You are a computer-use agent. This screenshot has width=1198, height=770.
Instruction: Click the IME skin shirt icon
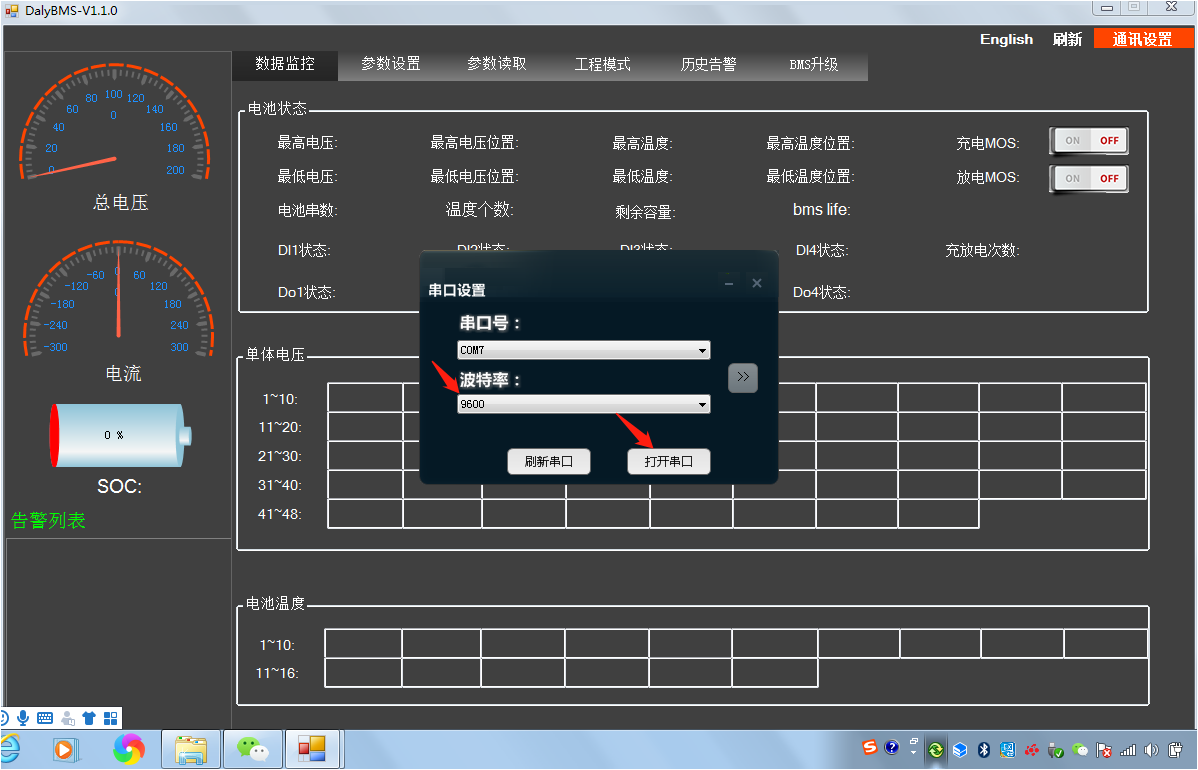(89, 718)
